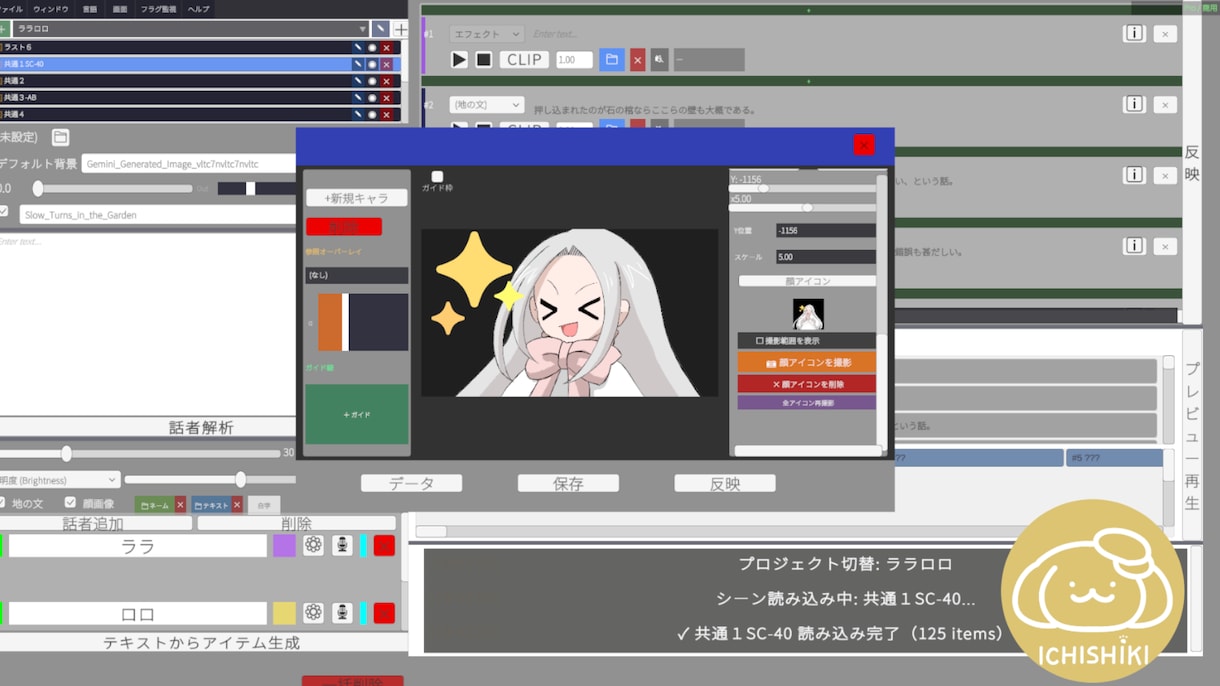Click the microphone icon for ロロ speaker
This screenshot has height=686, width=1220.
coord(342,613)
